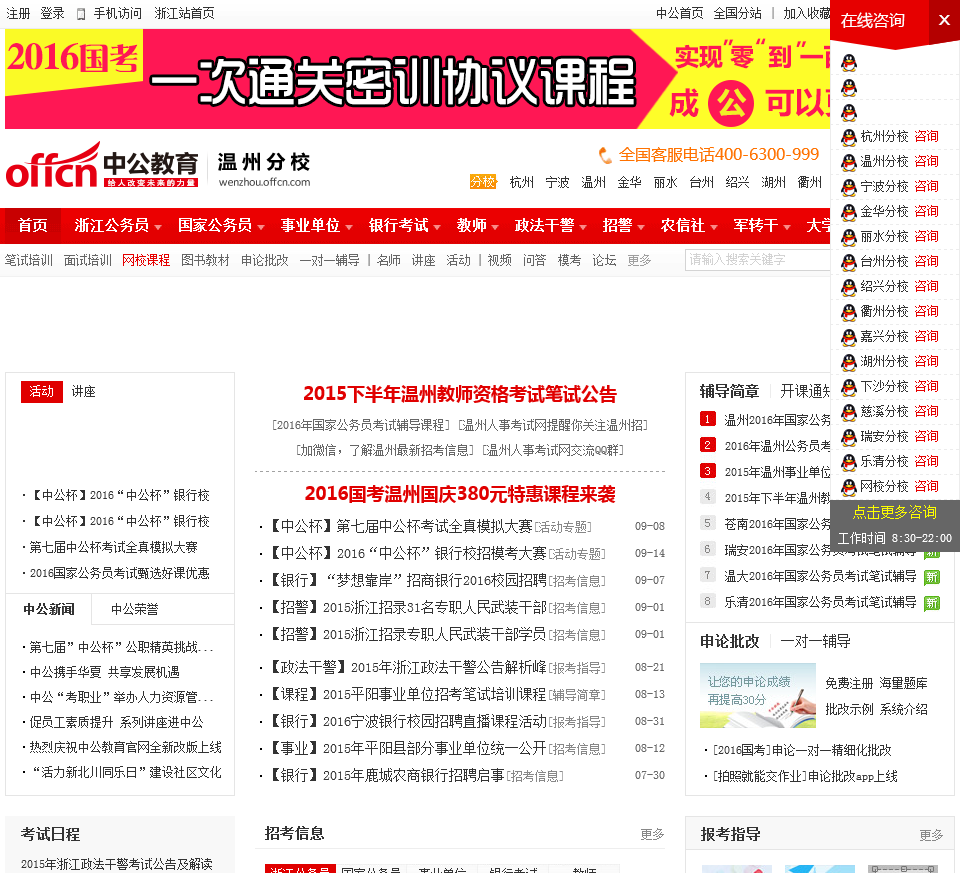Click the QQ penguin icon beside 温州分校
This screenshot has width=960, height=873.
pos(849,162)
